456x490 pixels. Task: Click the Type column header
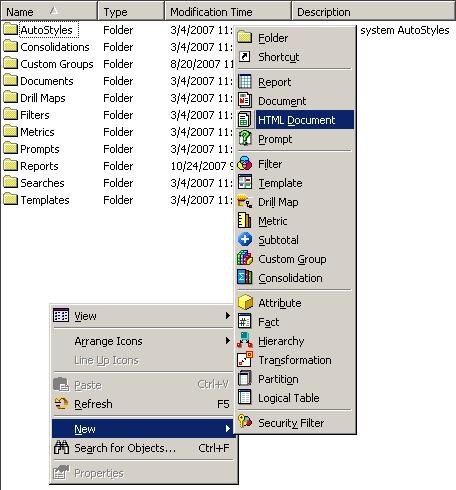[131, 11]
